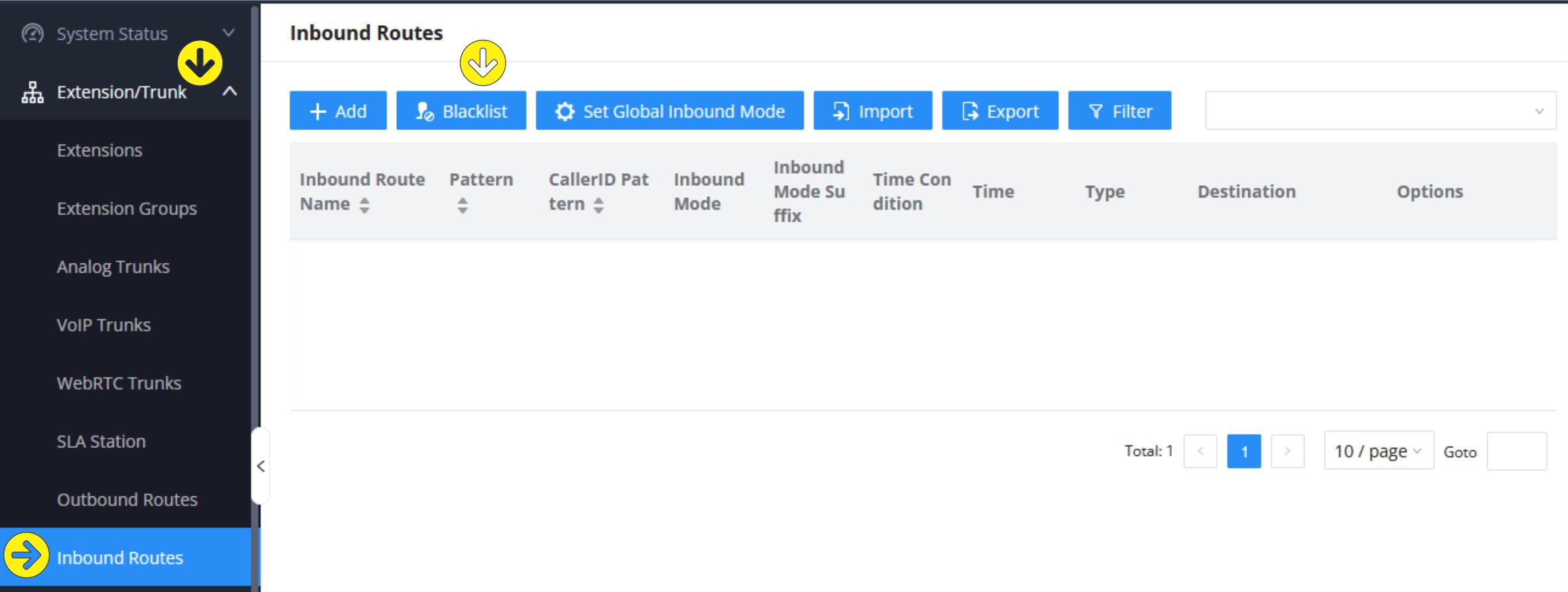Open the 10 / page size dropdown
The image size is (1568, 592).
tap(1378, 451)
